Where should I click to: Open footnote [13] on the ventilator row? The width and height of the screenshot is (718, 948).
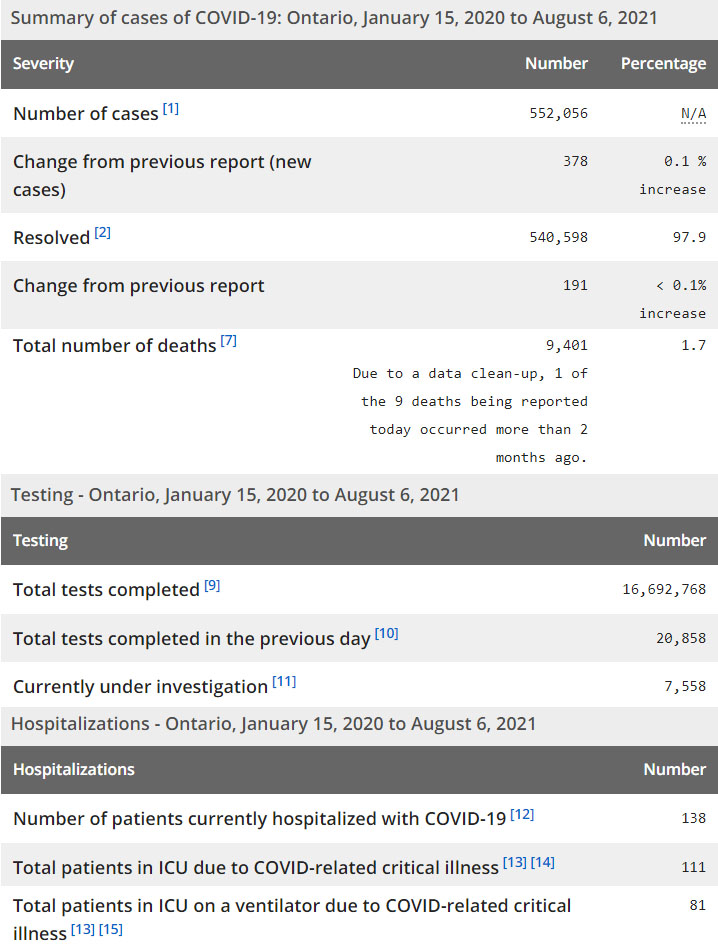tap(82, 930)
